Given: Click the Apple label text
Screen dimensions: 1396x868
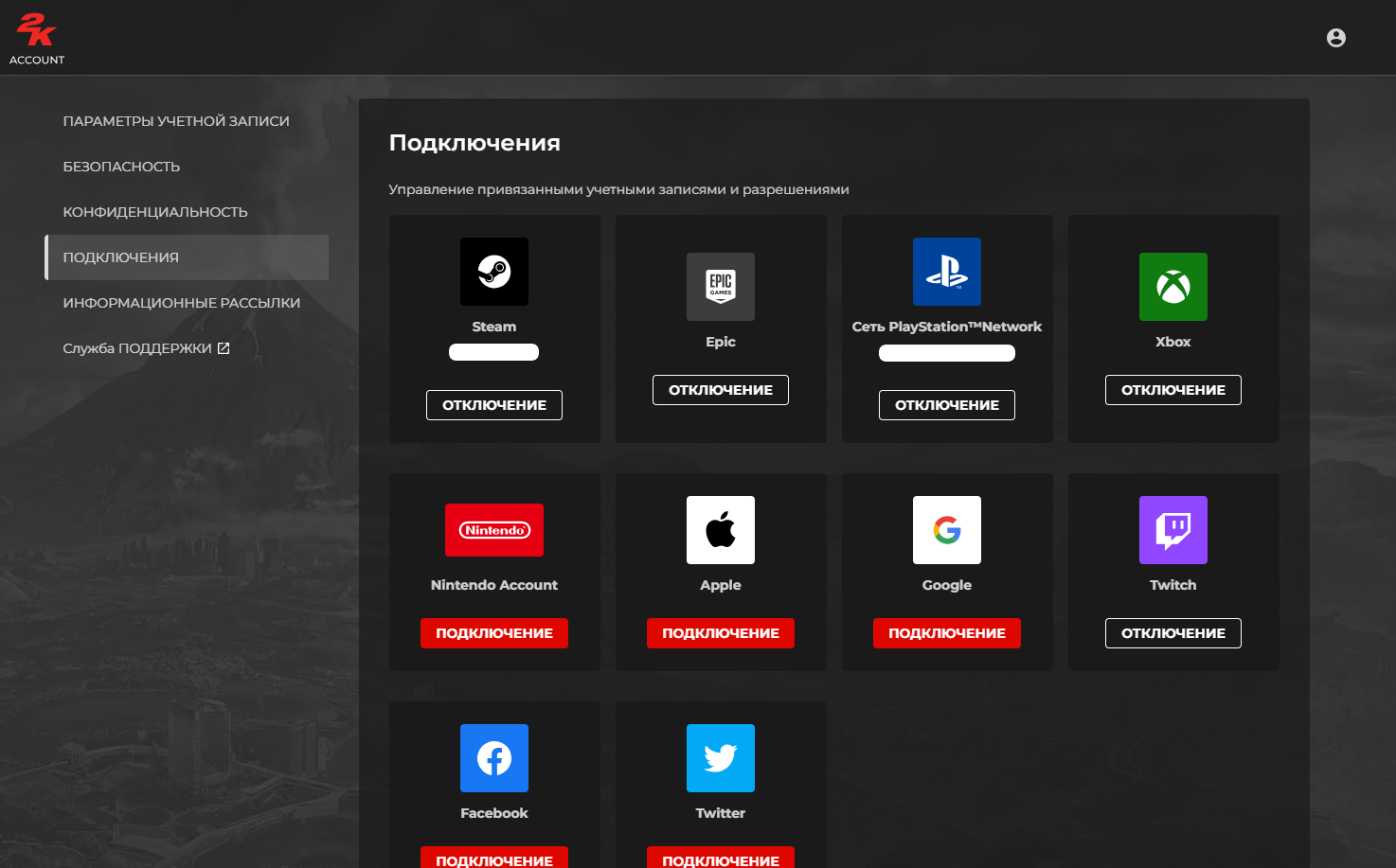Looking at the screenshot, I should tap(721, 585).
